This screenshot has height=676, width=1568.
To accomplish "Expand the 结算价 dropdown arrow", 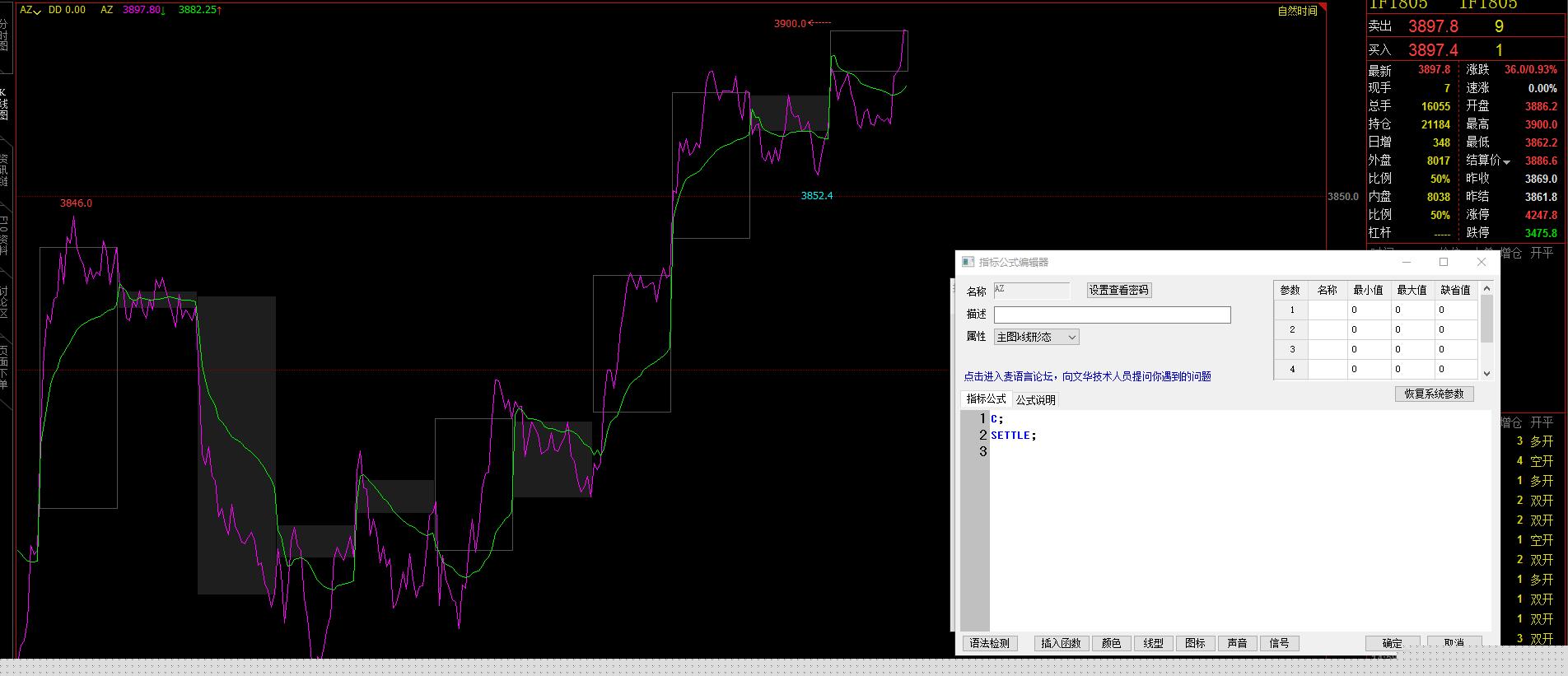I will [1506, 161].
